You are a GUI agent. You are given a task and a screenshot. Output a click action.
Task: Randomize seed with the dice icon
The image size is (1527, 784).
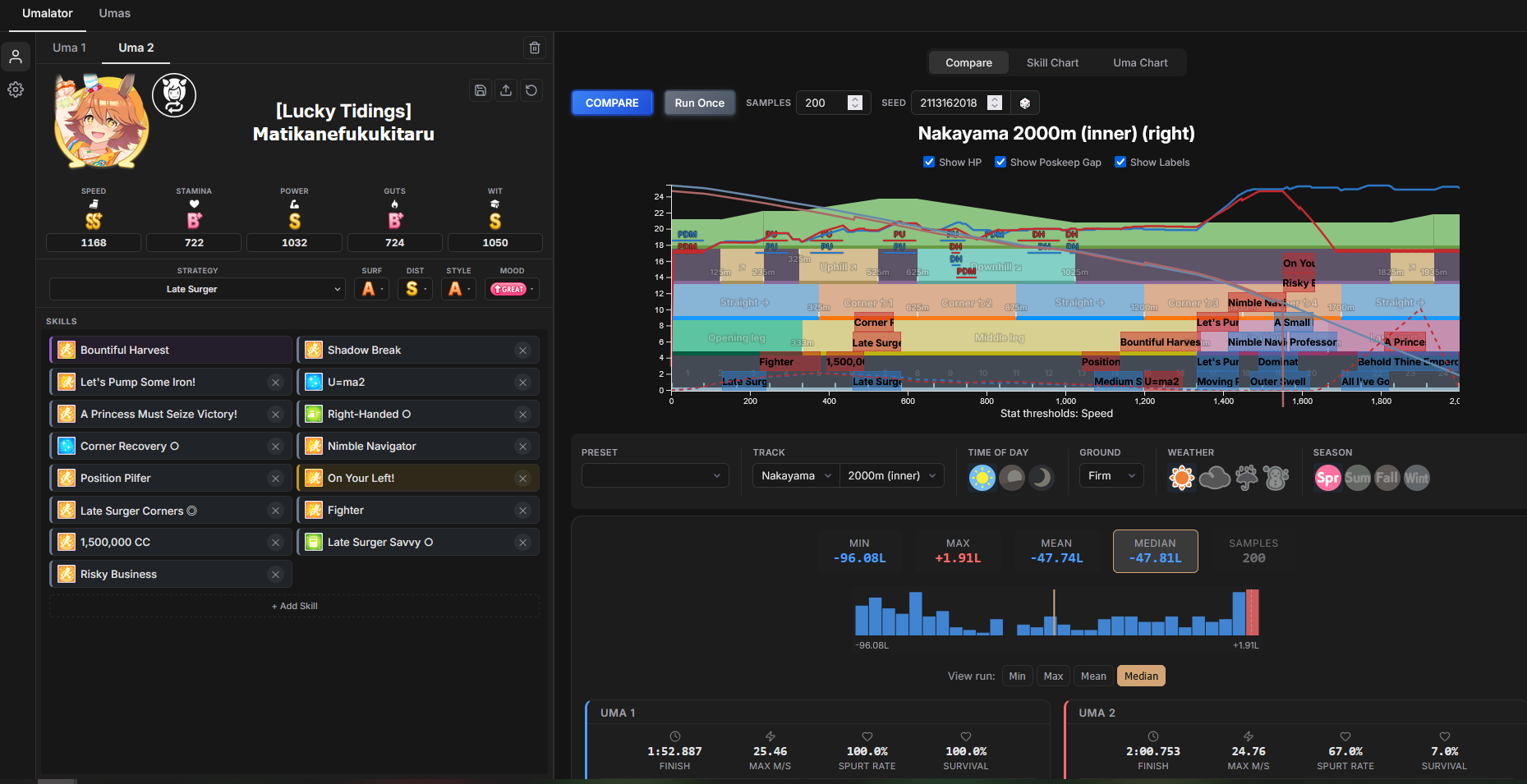point(1025,103)
